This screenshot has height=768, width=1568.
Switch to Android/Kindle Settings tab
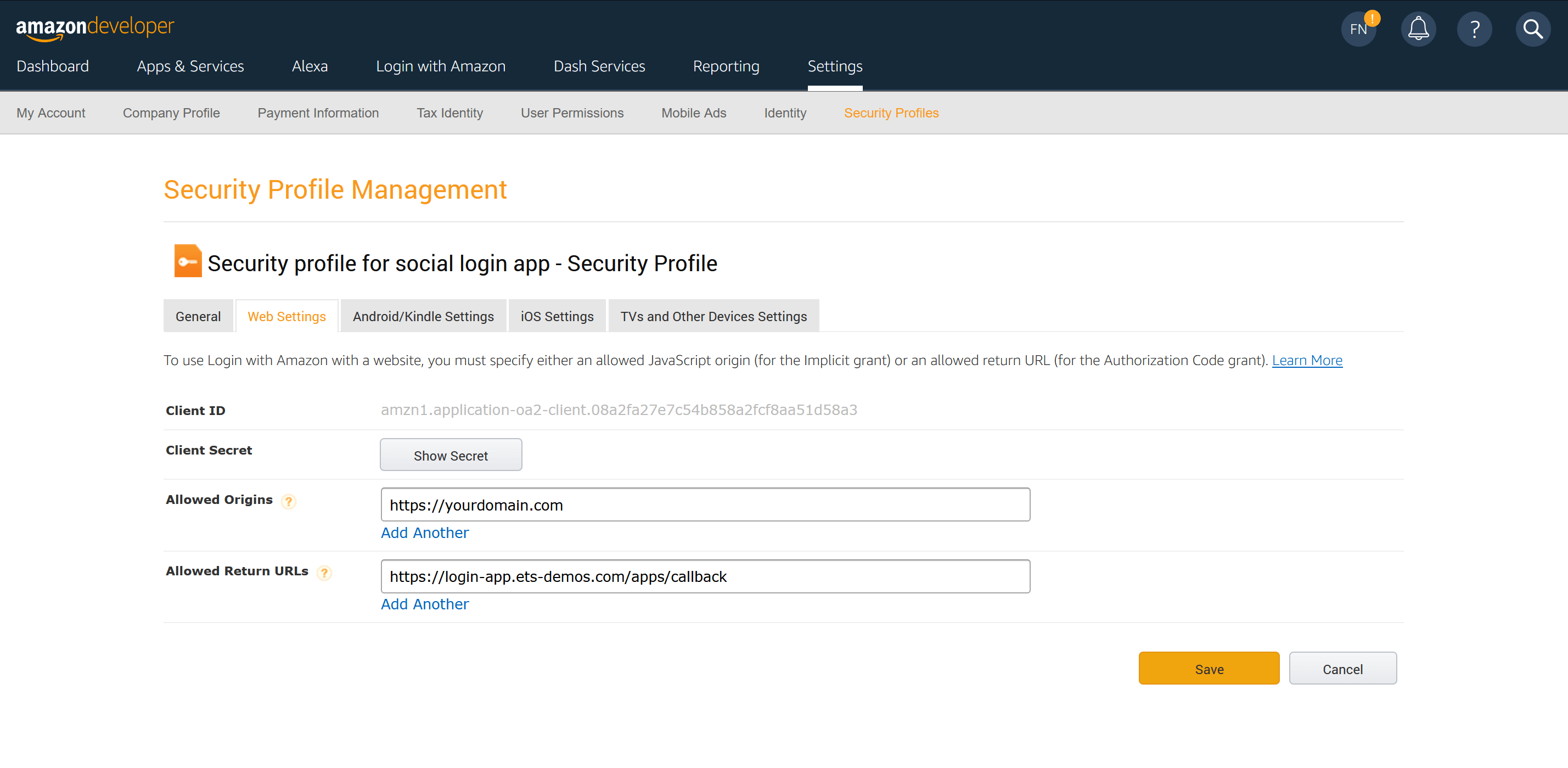coord(424,316)
